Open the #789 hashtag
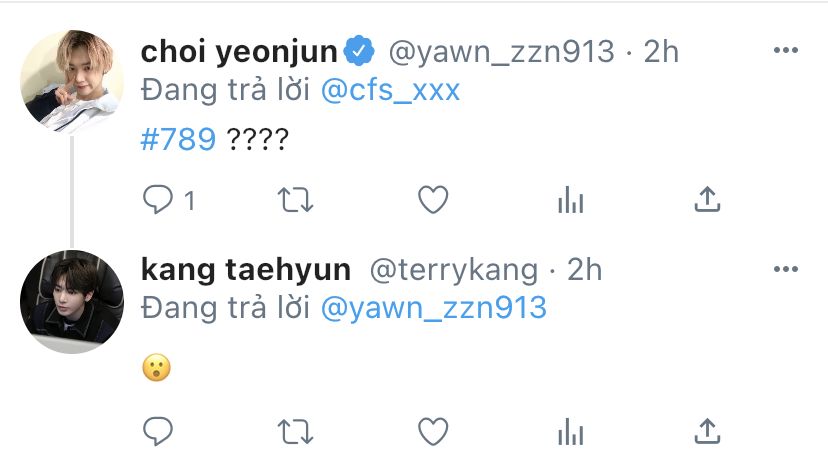828x464 pixels. (179, 139)
